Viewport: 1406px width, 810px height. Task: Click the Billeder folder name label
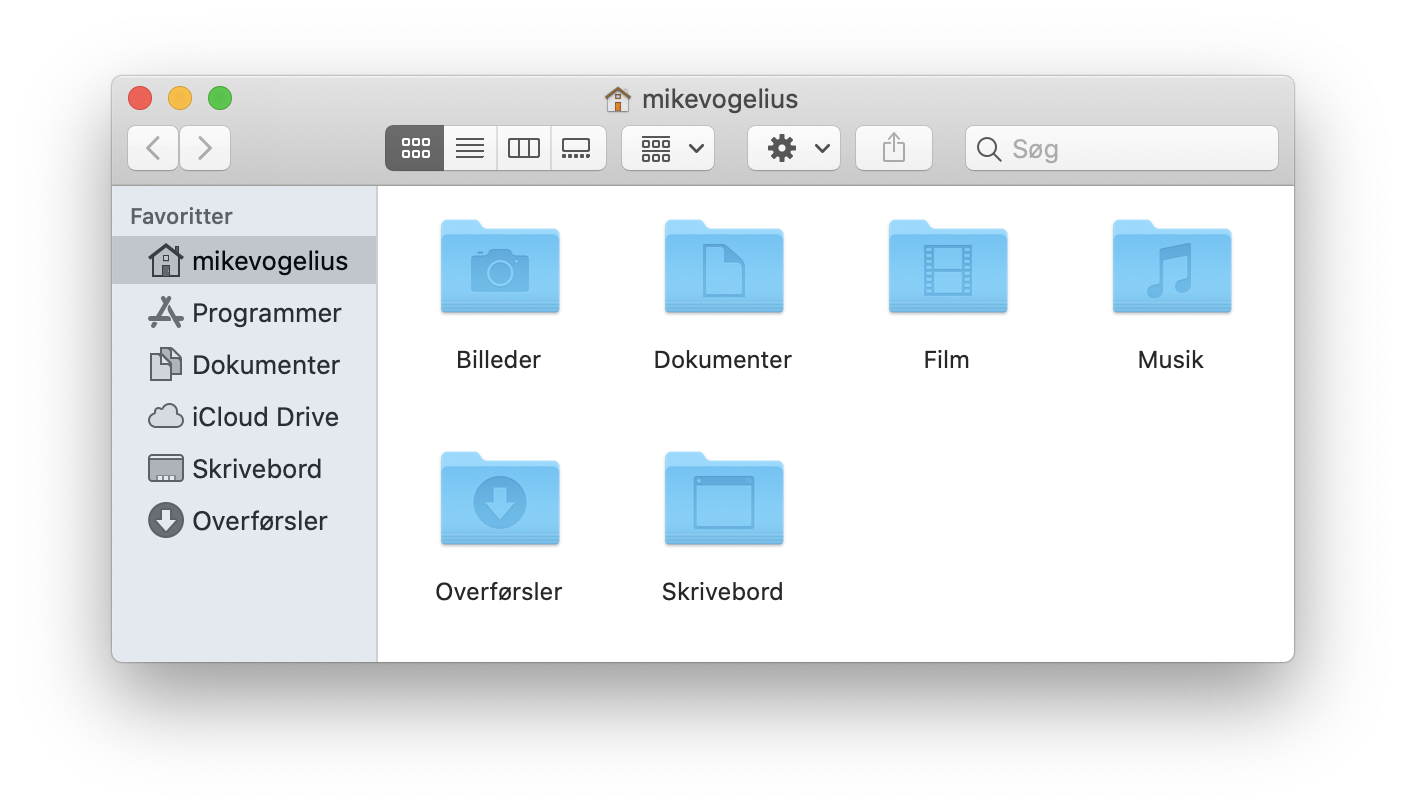(499, 360)
